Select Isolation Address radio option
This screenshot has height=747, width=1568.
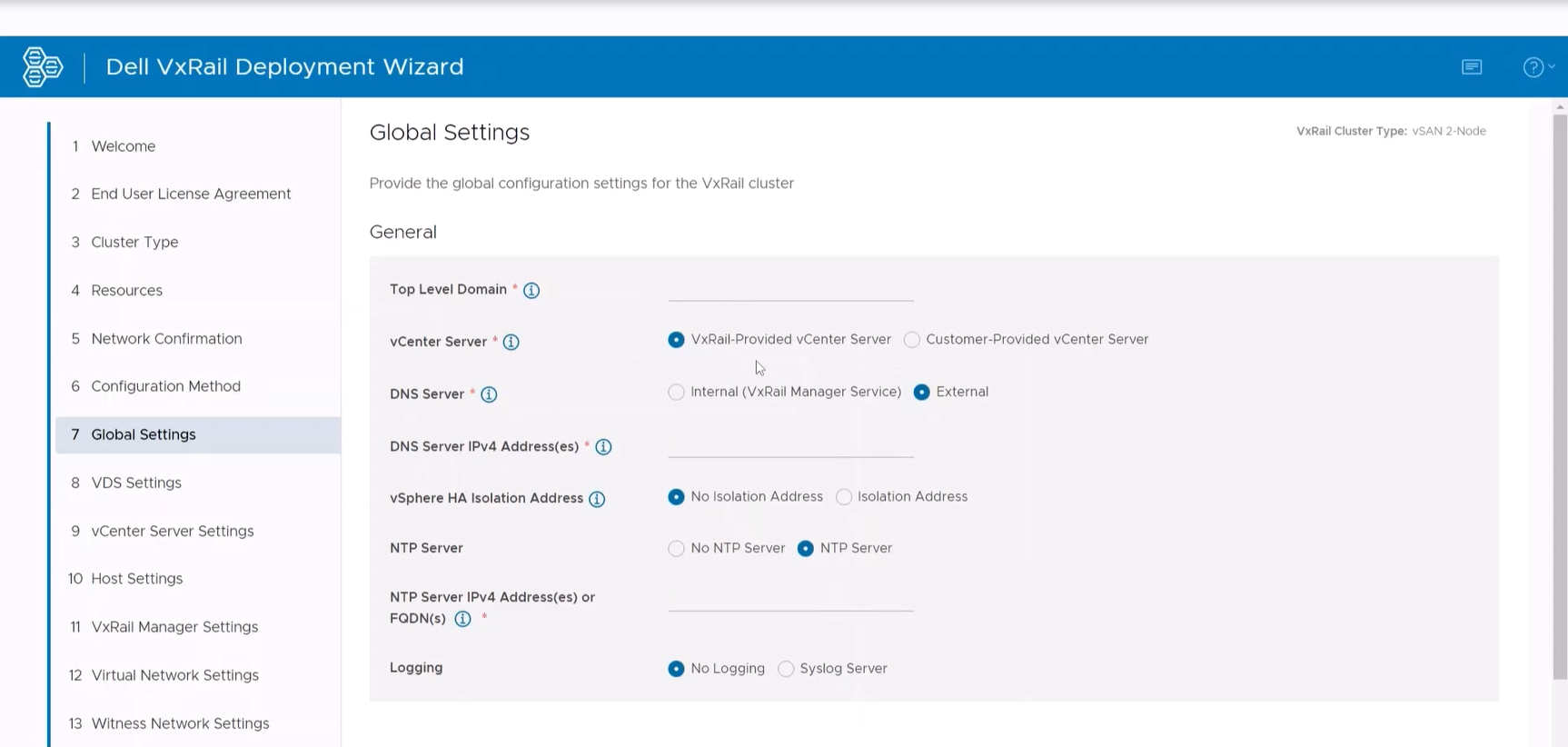click(x=844, y=497)
